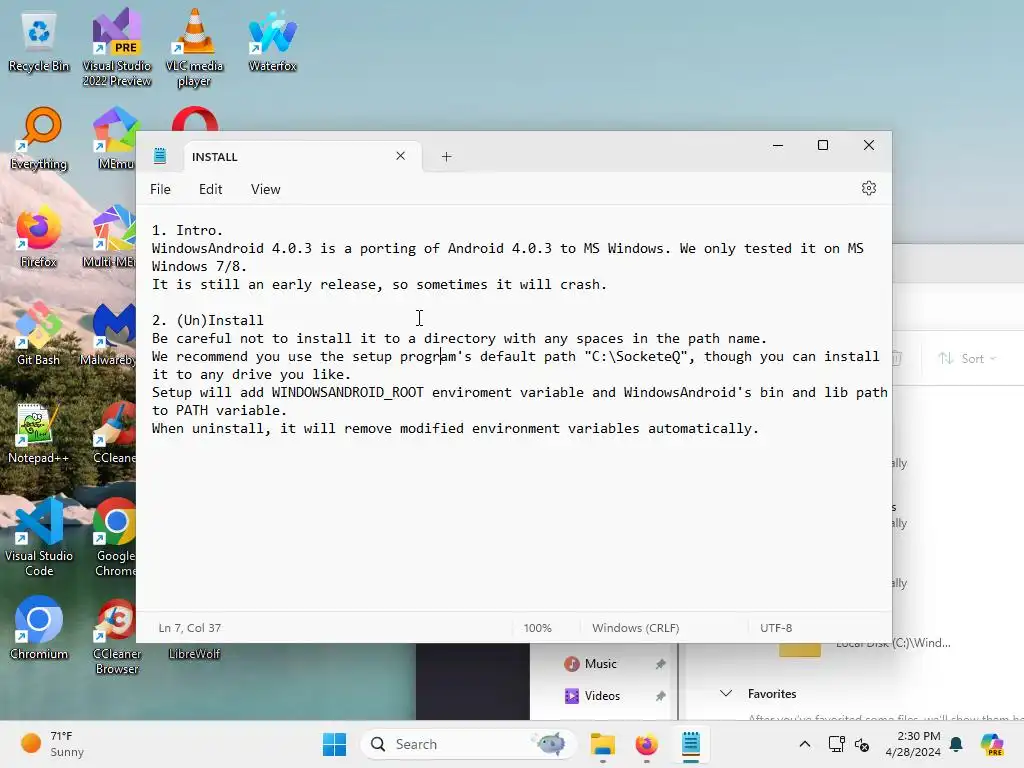Select the CCleaner desktop icon
The image size is (1024, 768).
tap(114, 433)
